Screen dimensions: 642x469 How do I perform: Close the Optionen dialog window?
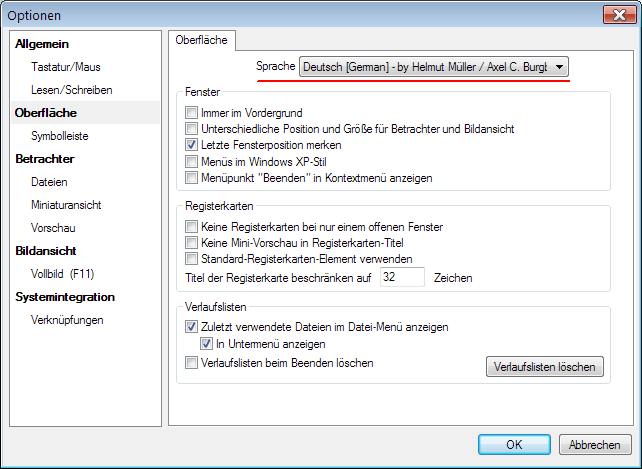[615, 15]
